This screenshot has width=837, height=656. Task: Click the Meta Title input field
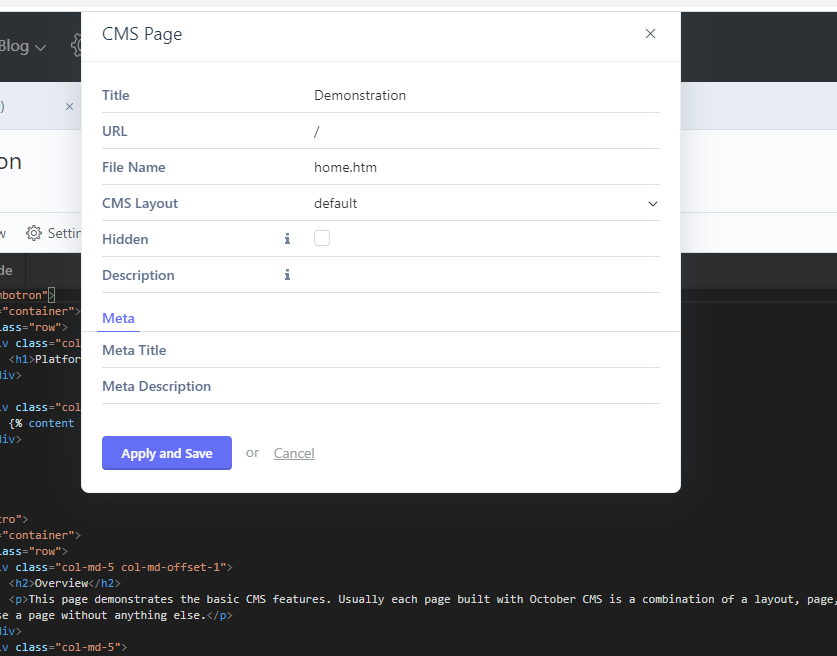point(486,350)
